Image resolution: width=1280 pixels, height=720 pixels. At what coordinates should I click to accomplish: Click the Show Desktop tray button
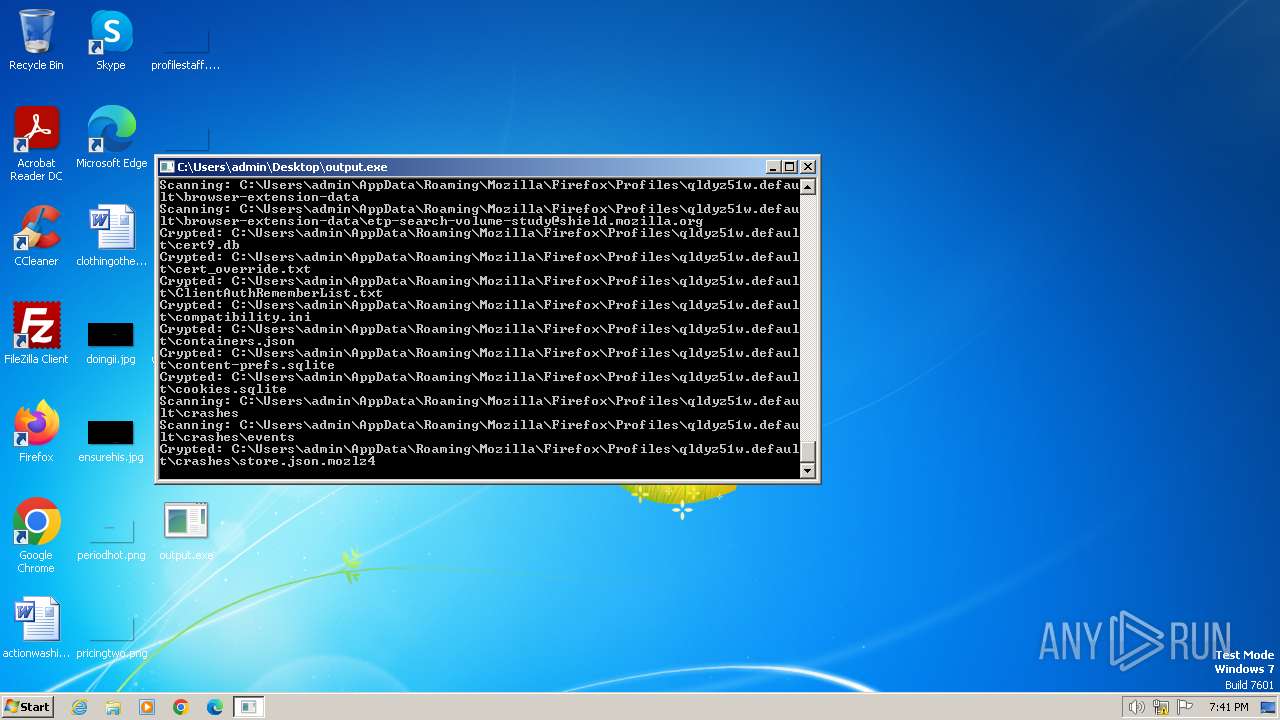(1269, 707)
